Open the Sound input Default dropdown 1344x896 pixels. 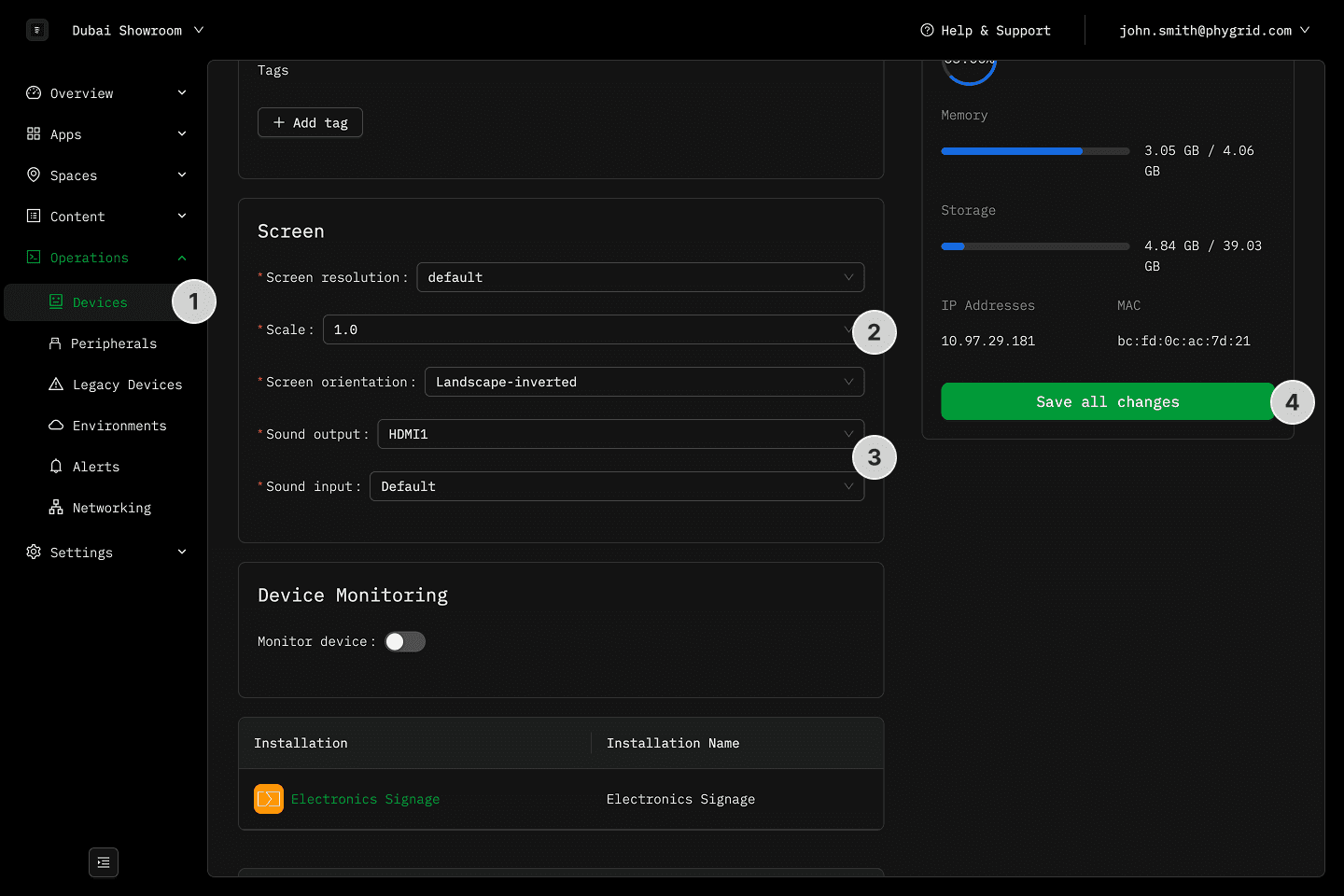(x=617, y=486)
